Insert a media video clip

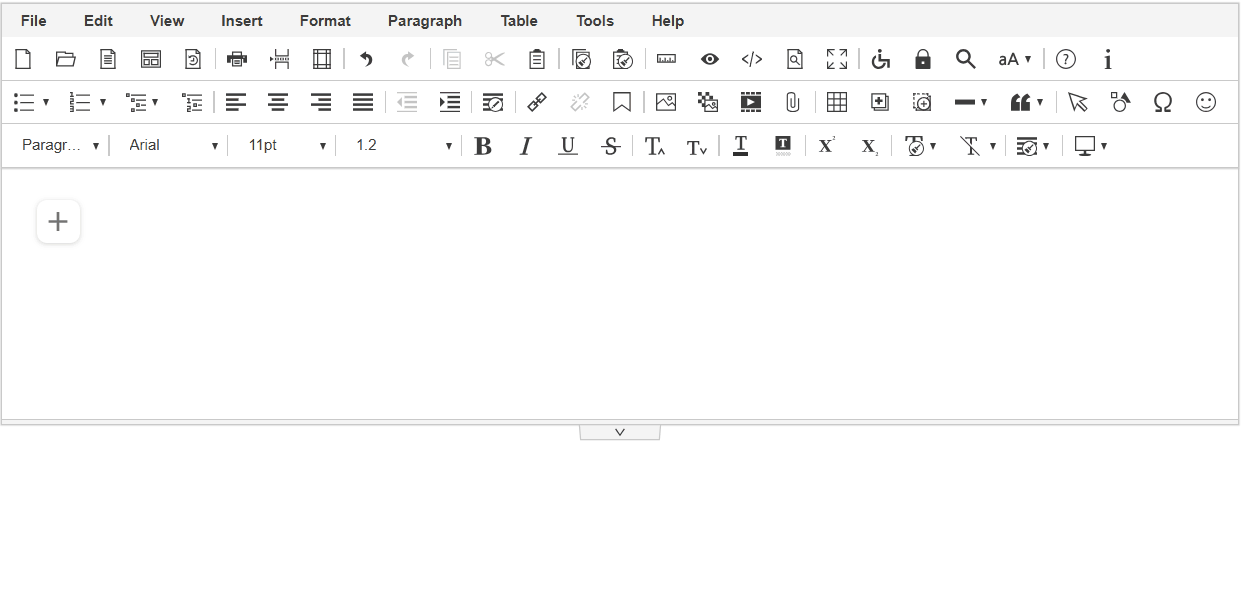click(751, 102)
